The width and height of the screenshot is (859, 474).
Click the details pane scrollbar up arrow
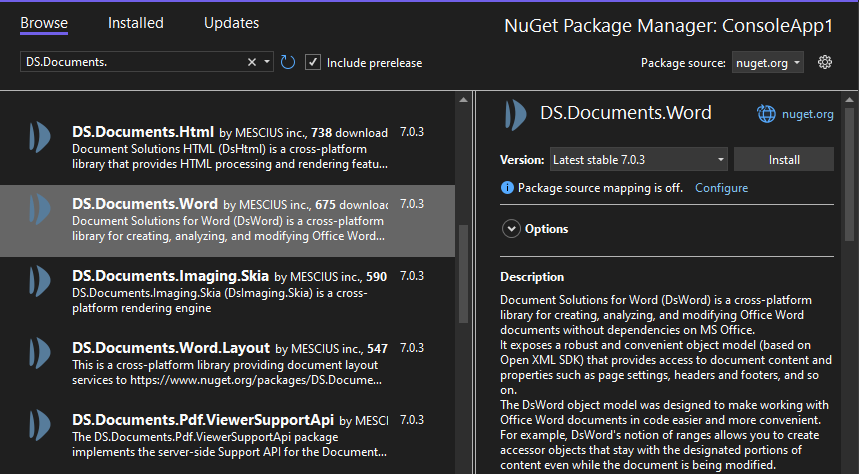(x=849, y=100)
